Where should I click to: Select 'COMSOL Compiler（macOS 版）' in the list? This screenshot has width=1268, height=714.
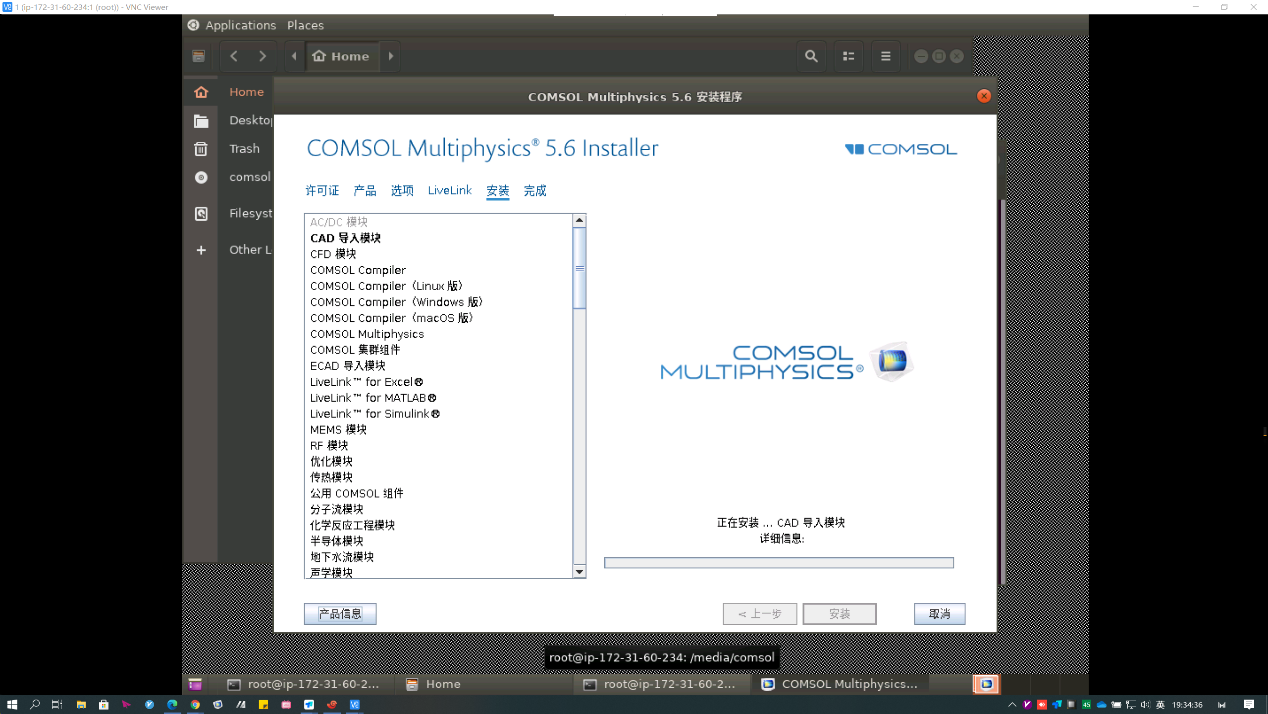point(392,318)
